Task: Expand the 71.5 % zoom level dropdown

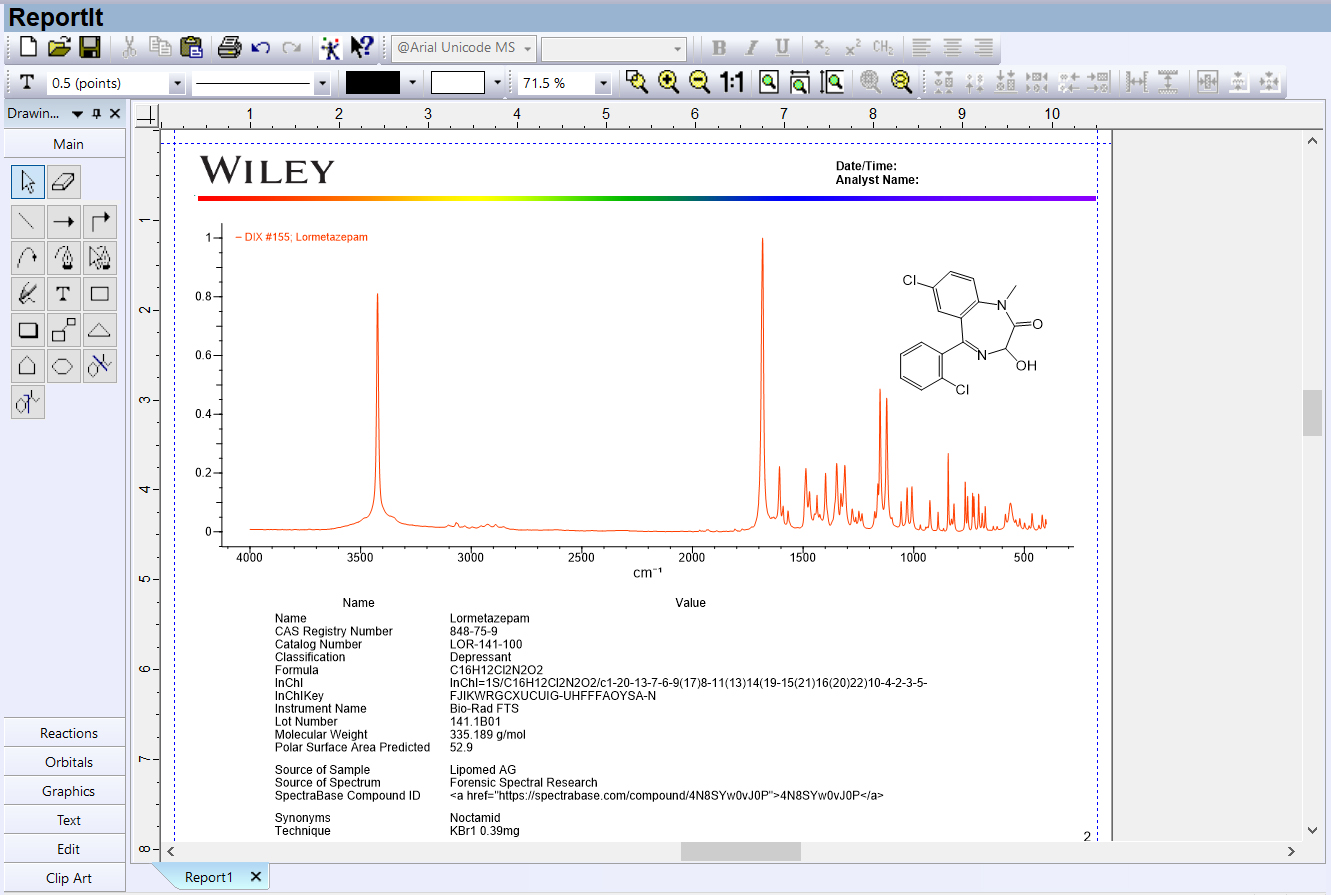Action: [x=603, y=84]
